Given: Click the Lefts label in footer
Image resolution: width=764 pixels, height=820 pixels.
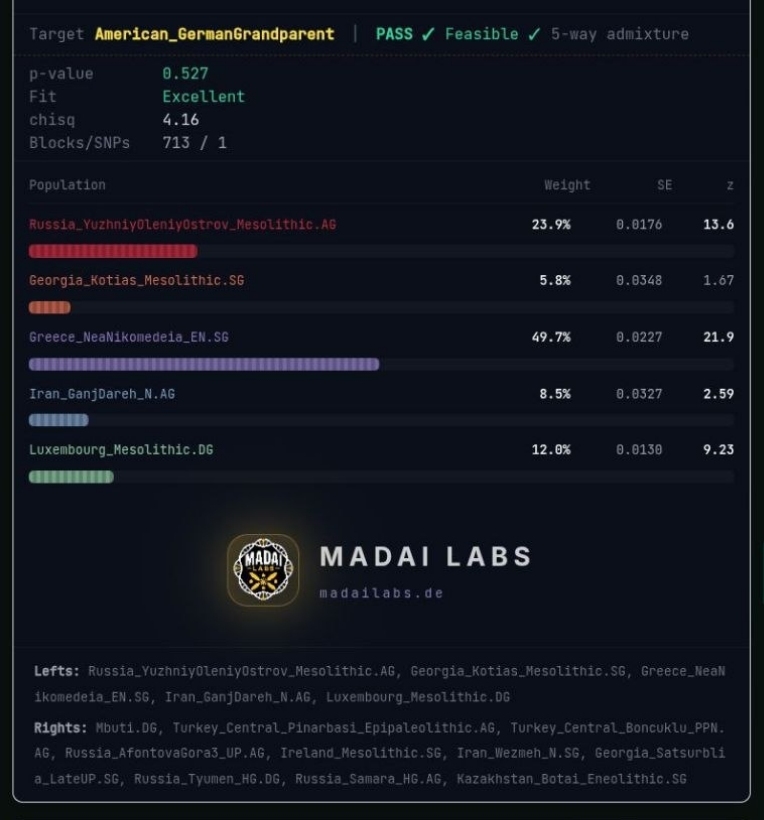Looking at the screenshot, I should tap(56, 671).
